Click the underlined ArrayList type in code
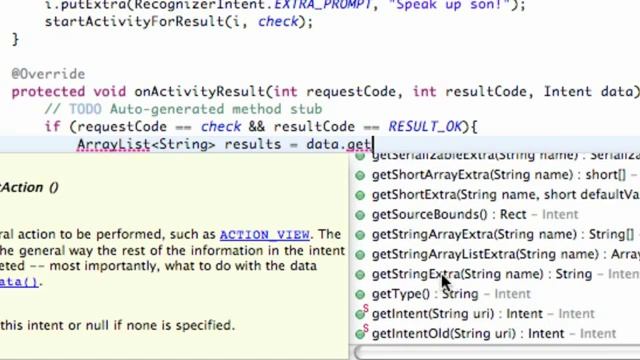 [x=113, y=144]
